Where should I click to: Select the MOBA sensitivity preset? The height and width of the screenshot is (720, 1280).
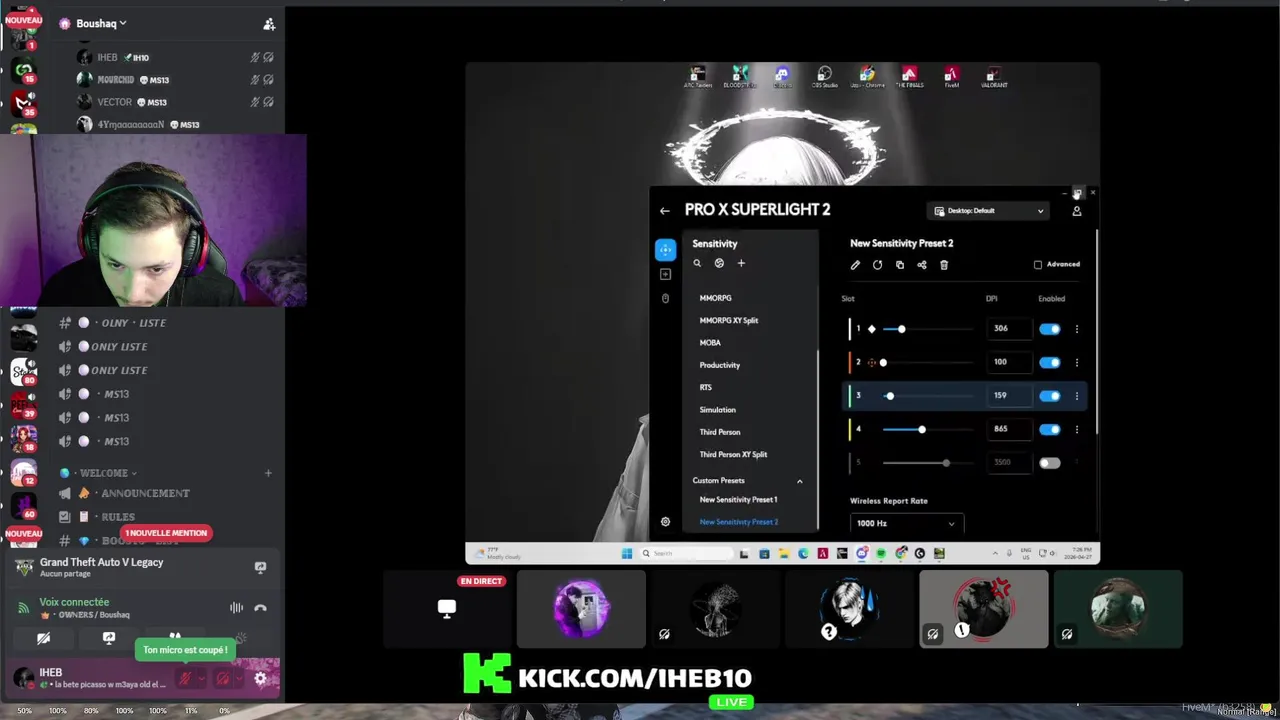[x=710, y=343]
